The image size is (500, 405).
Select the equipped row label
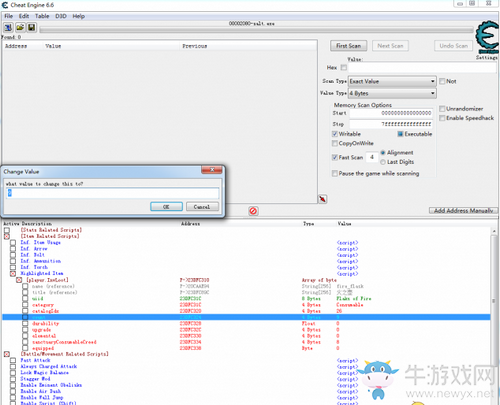43,348
